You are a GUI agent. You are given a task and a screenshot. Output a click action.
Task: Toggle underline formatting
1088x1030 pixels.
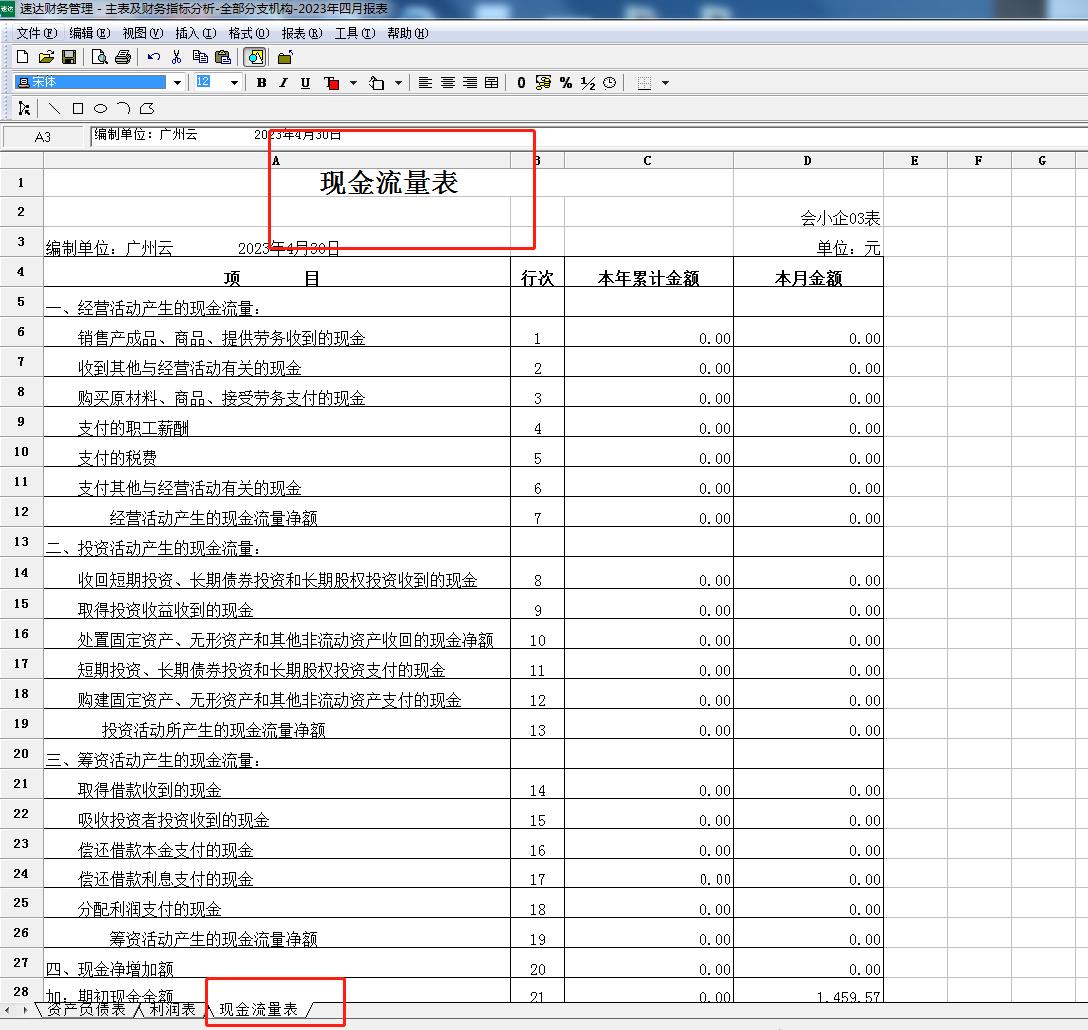[x=305, y=83]
